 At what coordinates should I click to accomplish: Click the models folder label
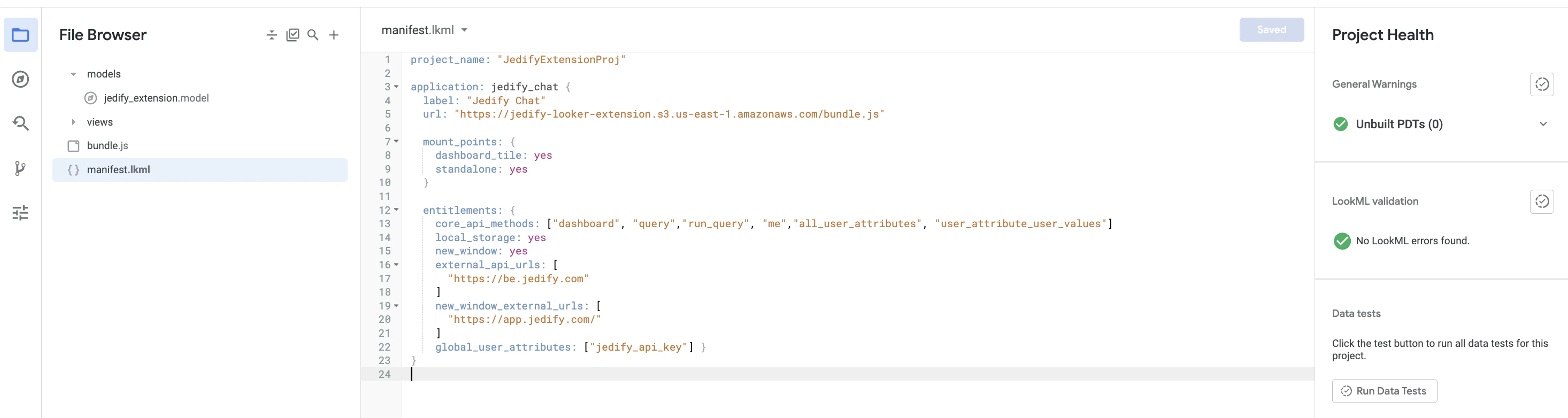(103, 74)
